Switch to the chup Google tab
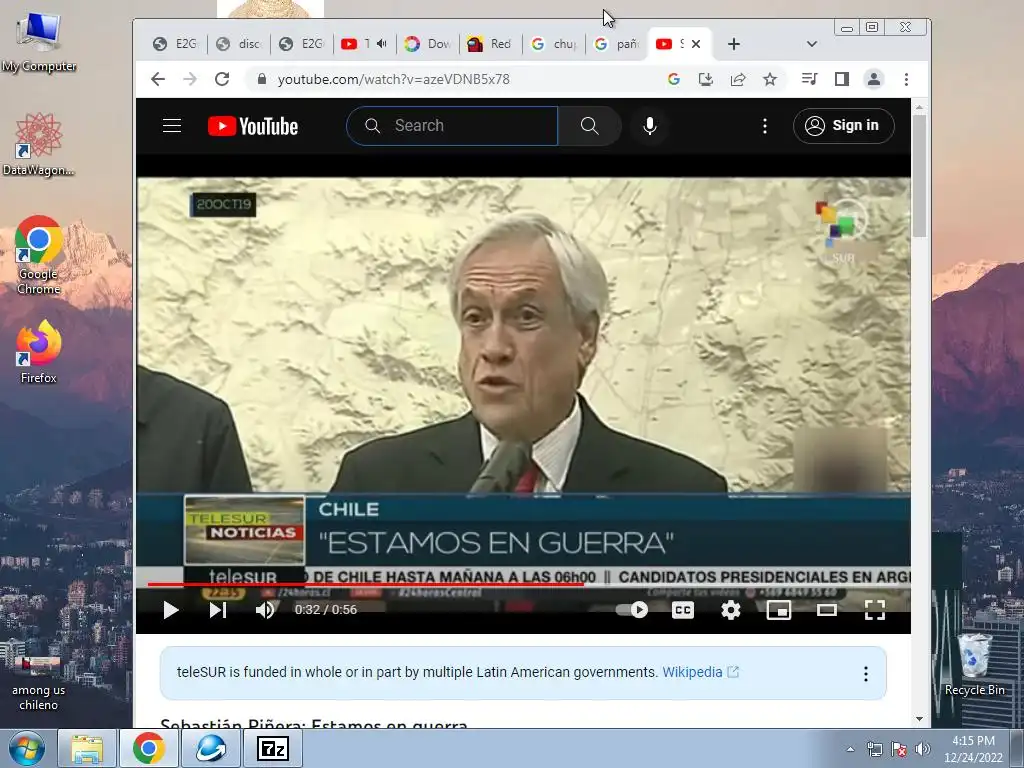The image size is (1024, 768). (x=554, y=44)
